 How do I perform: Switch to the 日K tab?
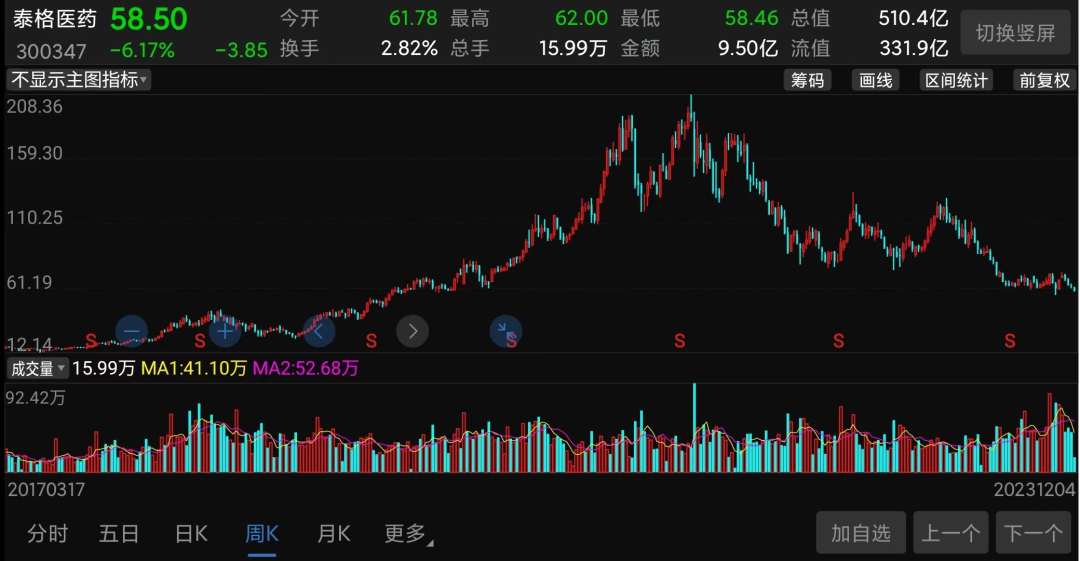click(191, 533)
